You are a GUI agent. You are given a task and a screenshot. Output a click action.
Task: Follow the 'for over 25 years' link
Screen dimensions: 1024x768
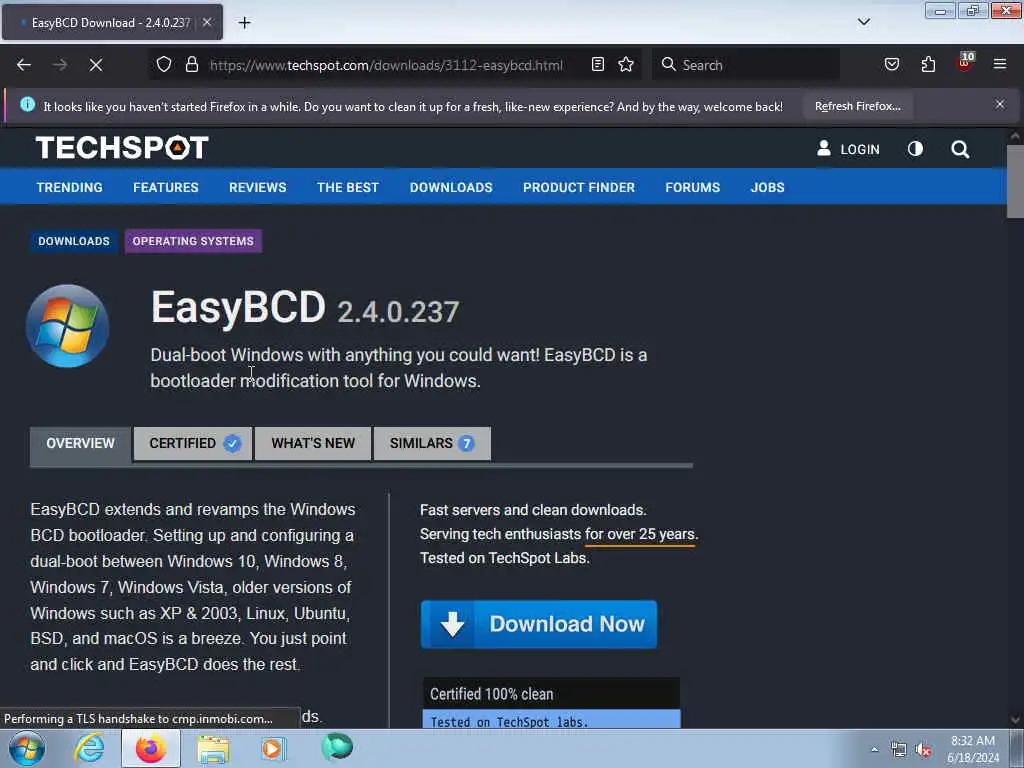tap(641, 534)
